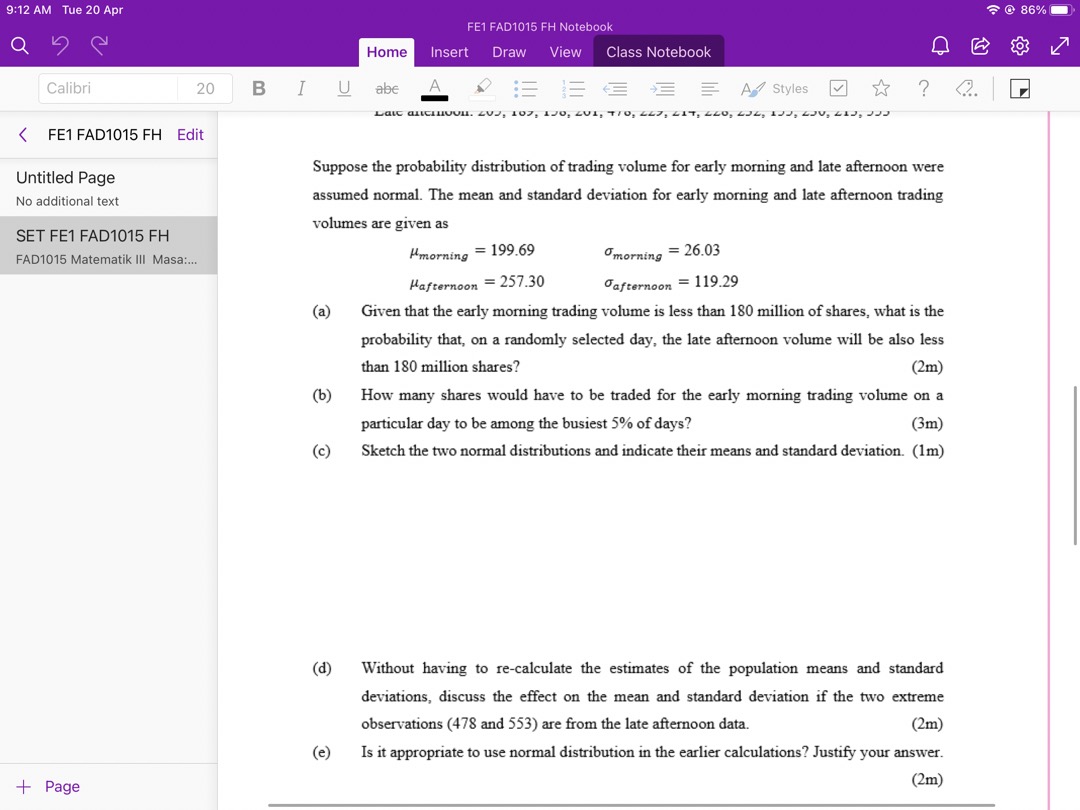Undo the last edit

click(60, 45)
